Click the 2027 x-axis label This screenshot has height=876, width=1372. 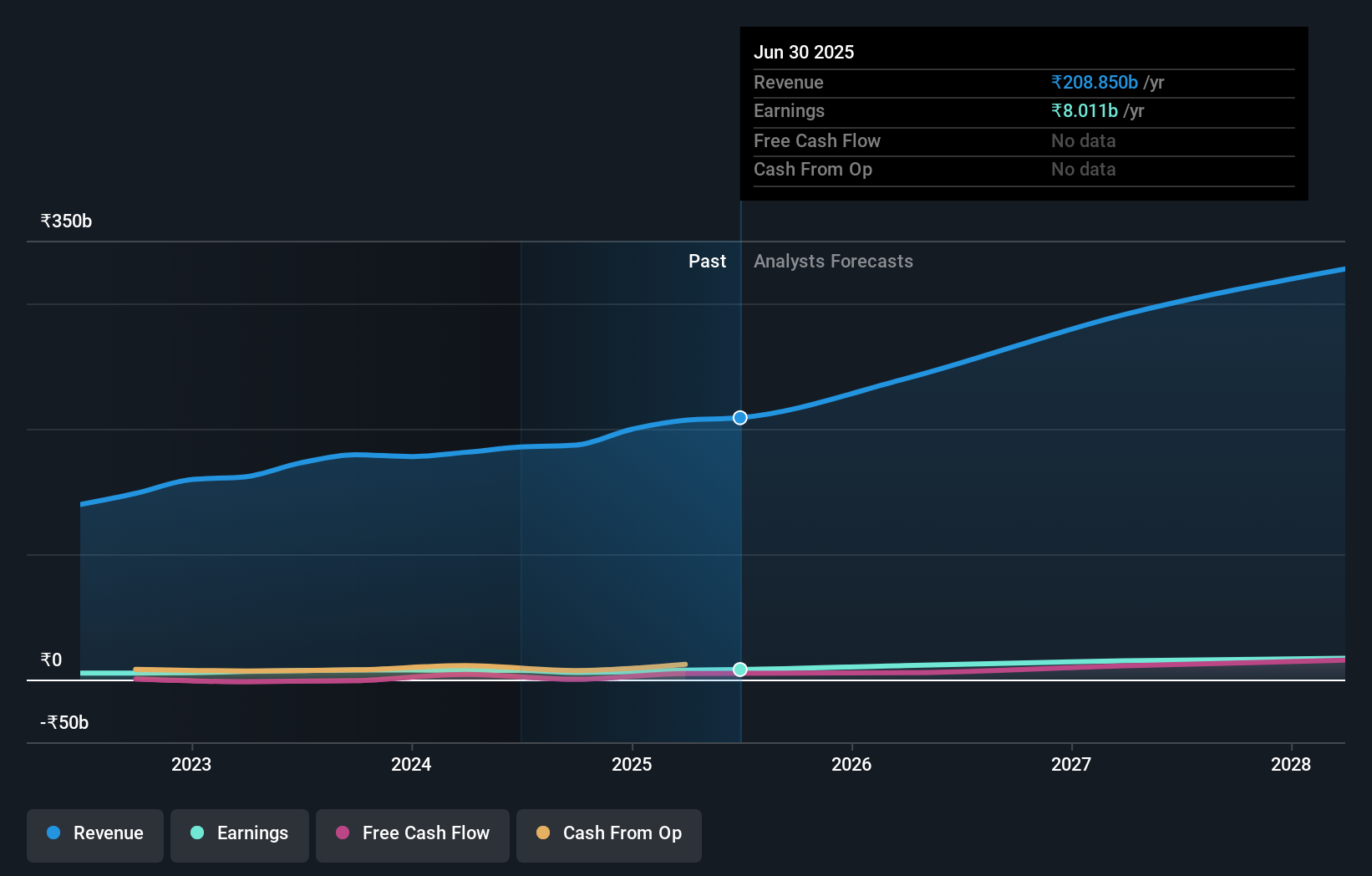[1071, 764]
